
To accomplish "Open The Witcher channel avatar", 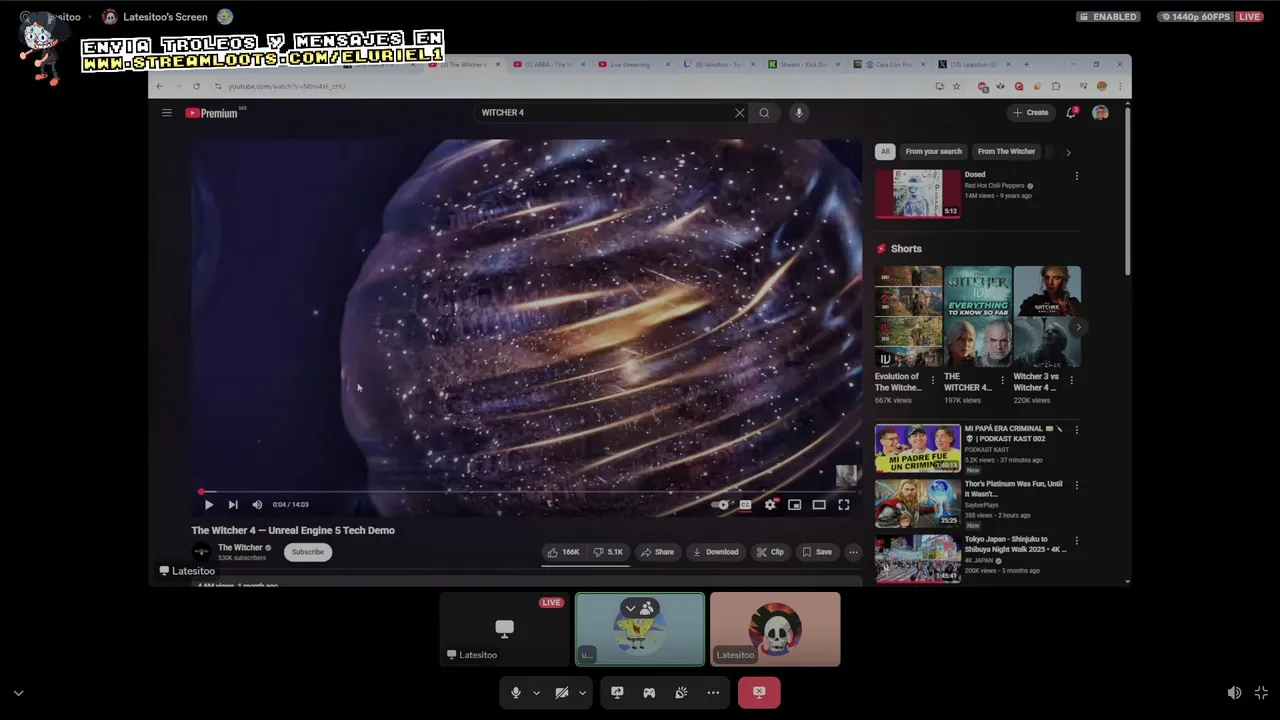I will pyautogui.click(x=201, y=552).
